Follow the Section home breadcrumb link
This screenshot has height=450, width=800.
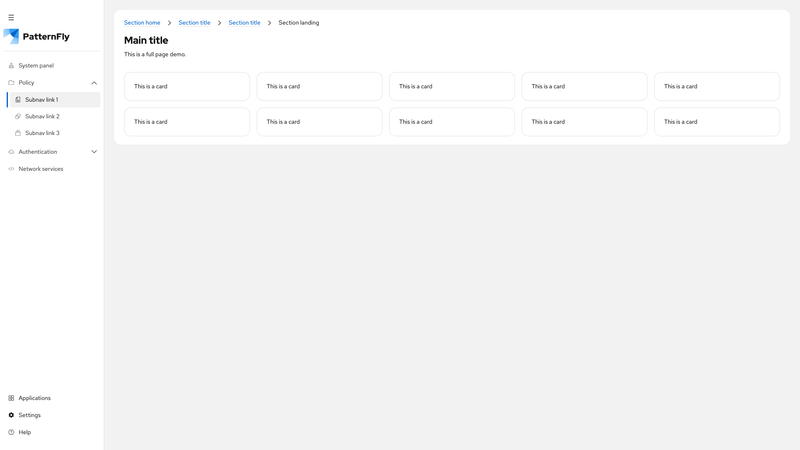point(142,22)
